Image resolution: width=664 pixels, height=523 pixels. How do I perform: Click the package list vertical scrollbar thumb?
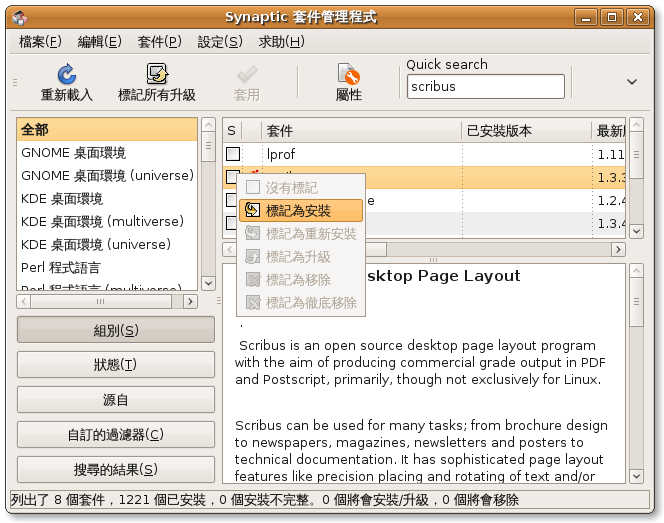point(636,155)
